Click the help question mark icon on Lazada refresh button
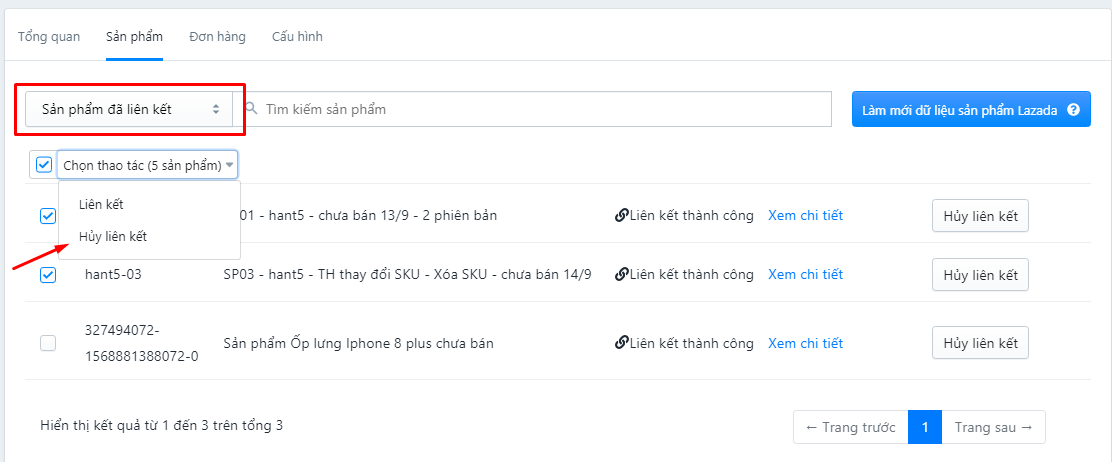 pos(1073,110)
